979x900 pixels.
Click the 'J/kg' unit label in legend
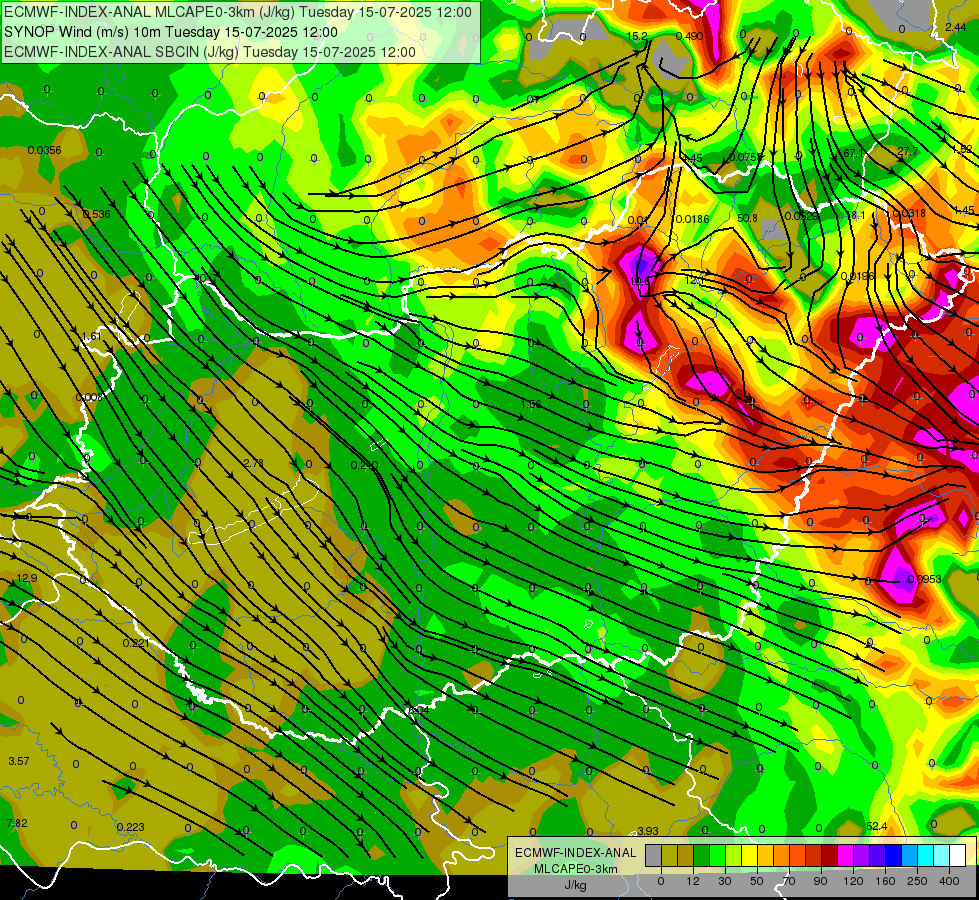coord(576,885)
